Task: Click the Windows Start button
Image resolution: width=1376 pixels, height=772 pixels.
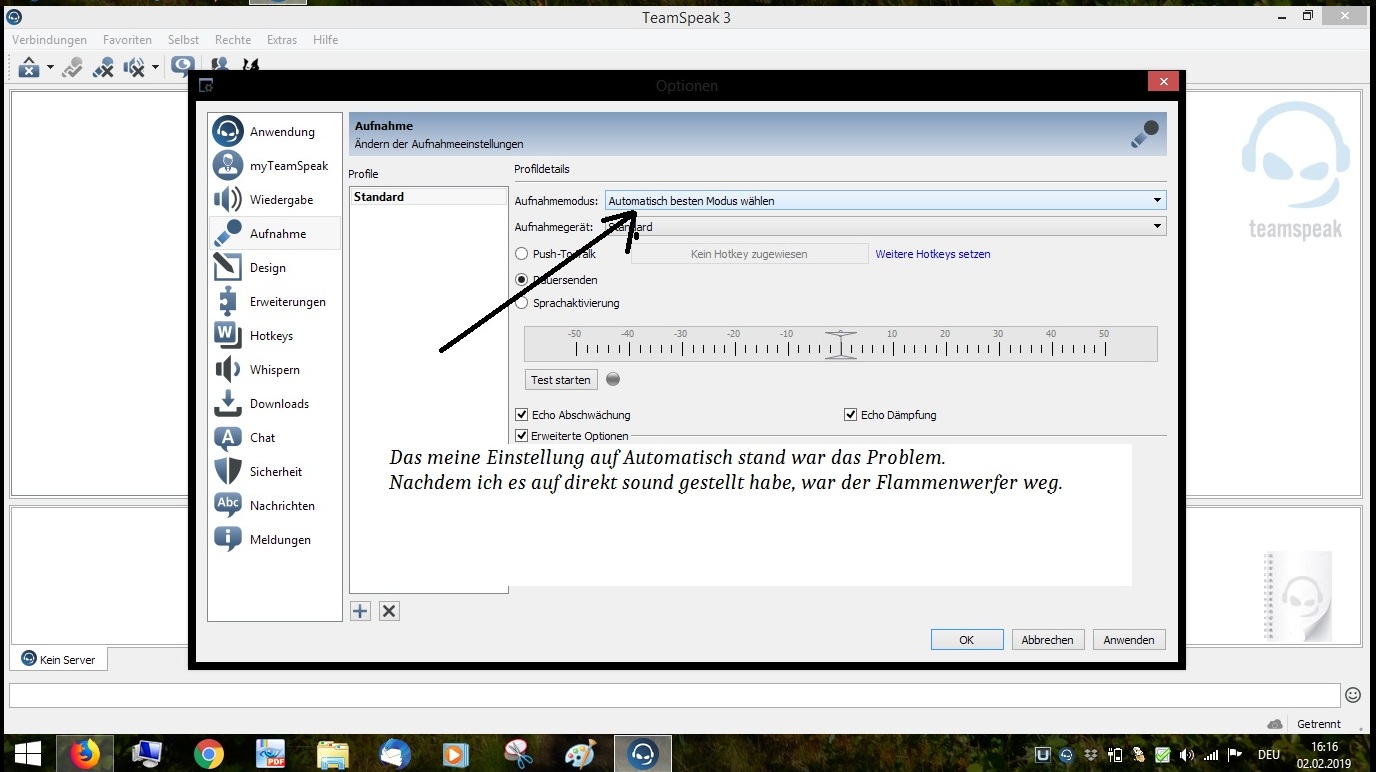Action: [27, 753]
